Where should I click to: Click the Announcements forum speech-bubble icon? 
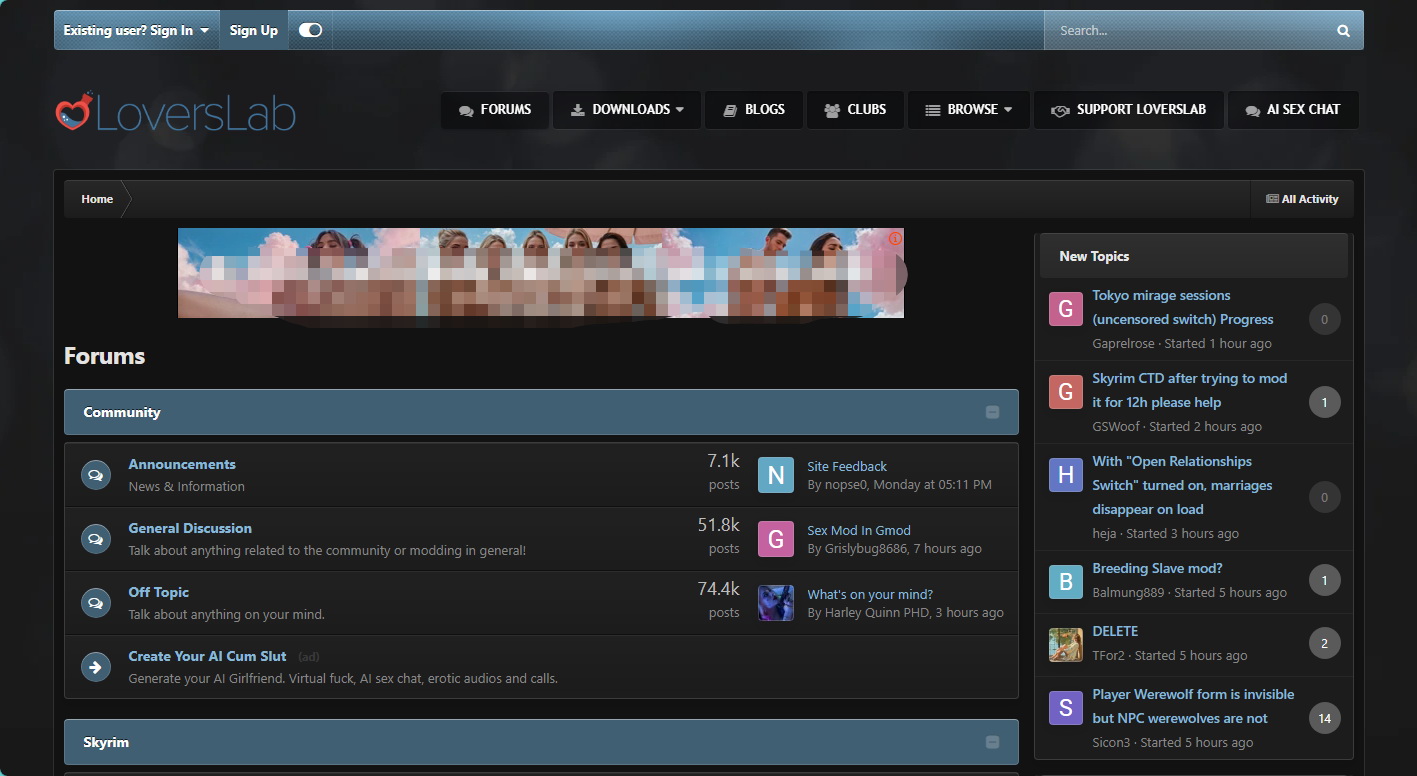[96, 475]
